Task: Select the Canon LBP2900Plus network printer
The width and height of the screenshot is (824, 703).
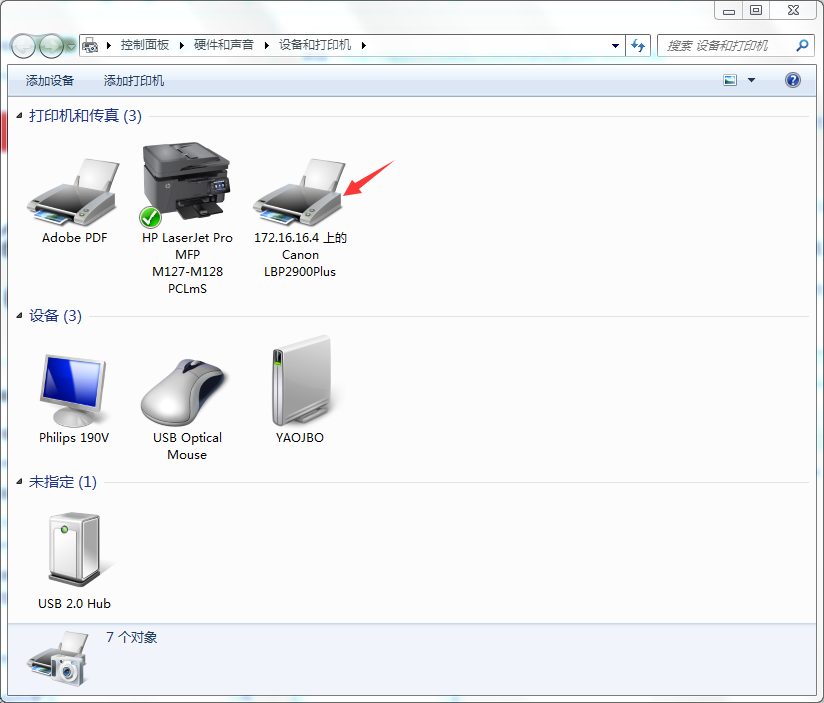Action: pyautogui.click(x=299, y=192)
